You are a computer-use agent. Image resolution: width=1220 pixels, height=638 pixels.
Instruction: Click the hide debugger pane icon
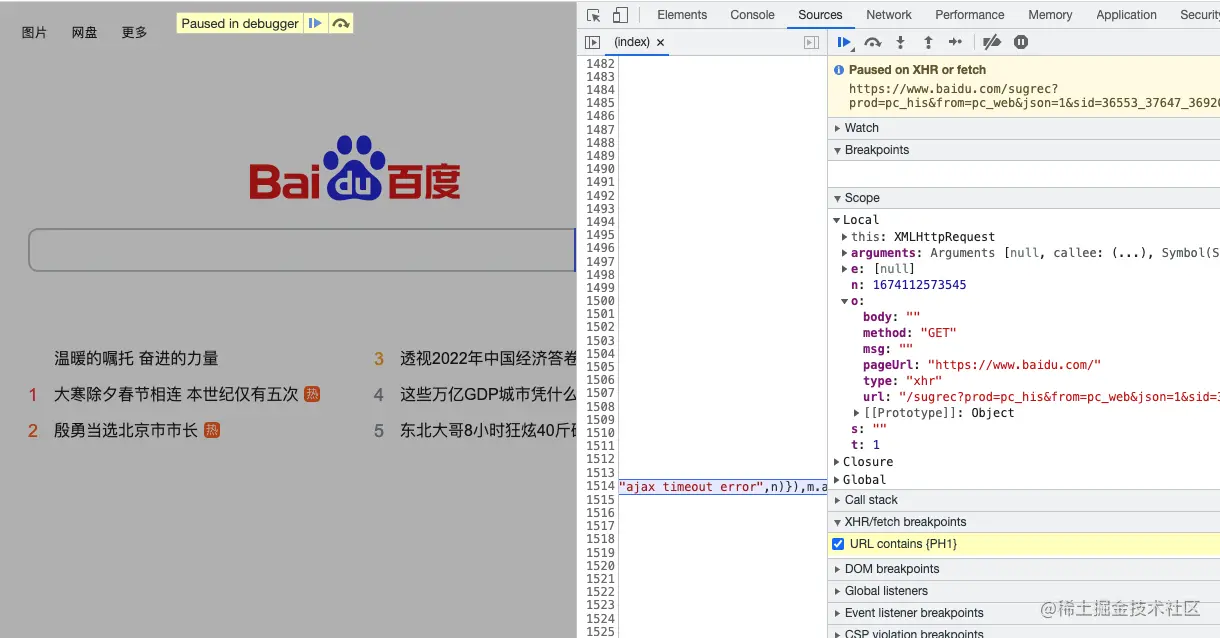(x=812, y=42)
